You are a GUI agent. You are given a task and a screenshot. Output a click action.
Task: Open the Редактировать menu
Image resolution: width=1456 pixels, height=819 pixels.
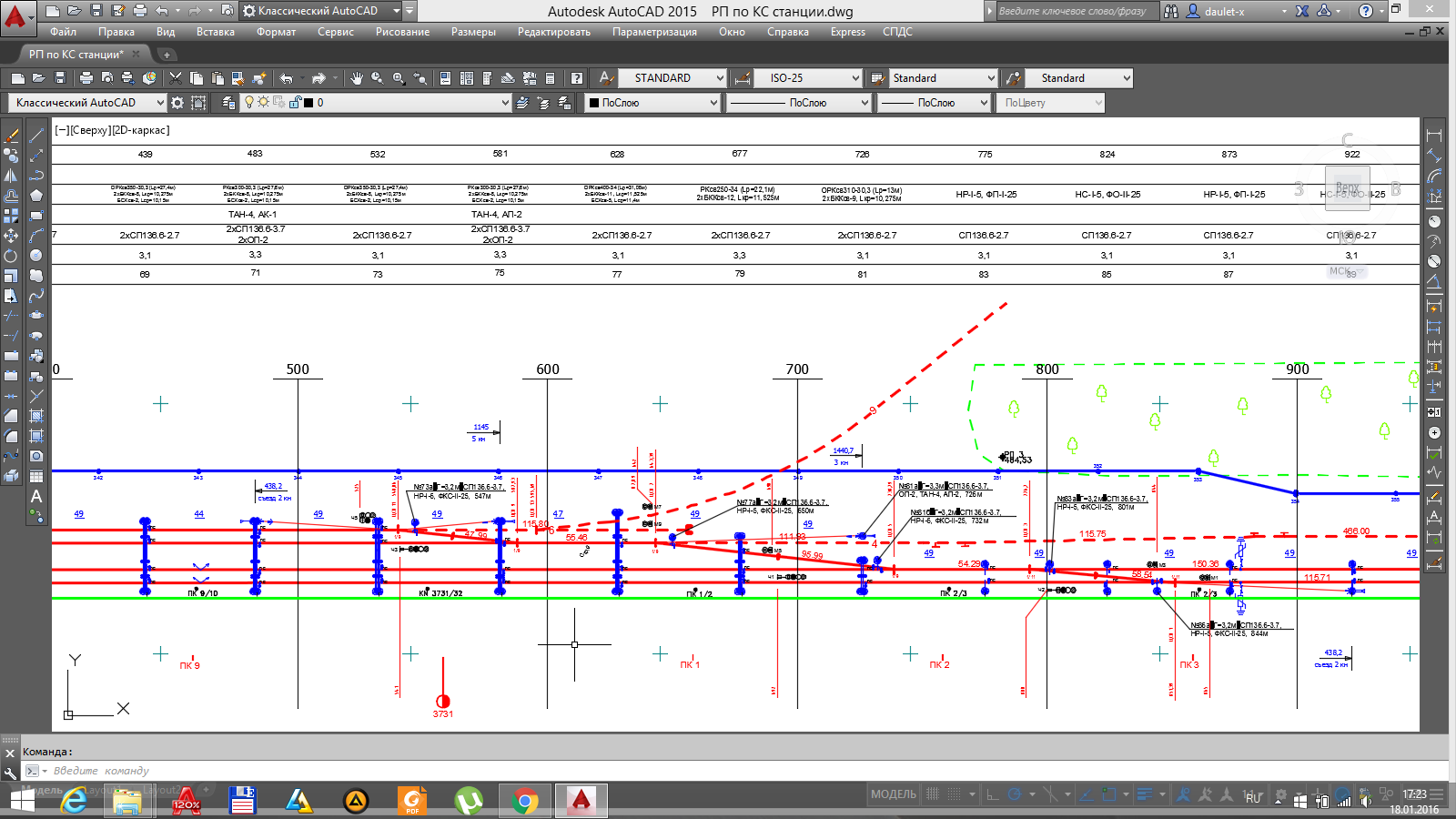point(554,32)
